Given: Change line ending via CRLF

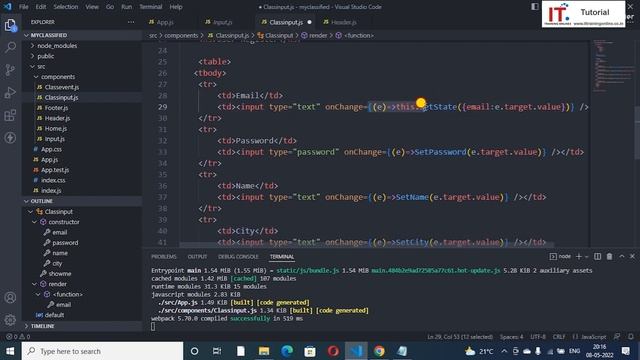Looking at the screenshot, I should coord(559,337).
